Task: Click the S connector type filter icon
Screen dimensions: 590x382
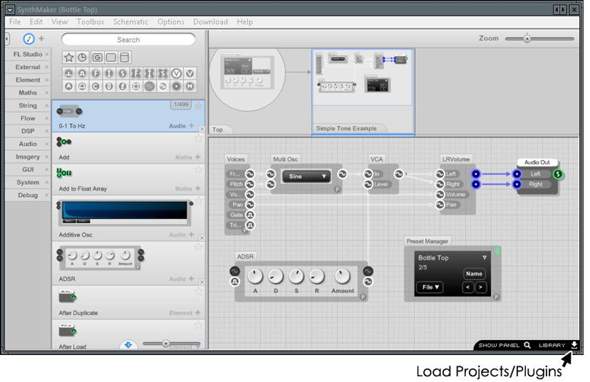Action: (x=123, y=73)
